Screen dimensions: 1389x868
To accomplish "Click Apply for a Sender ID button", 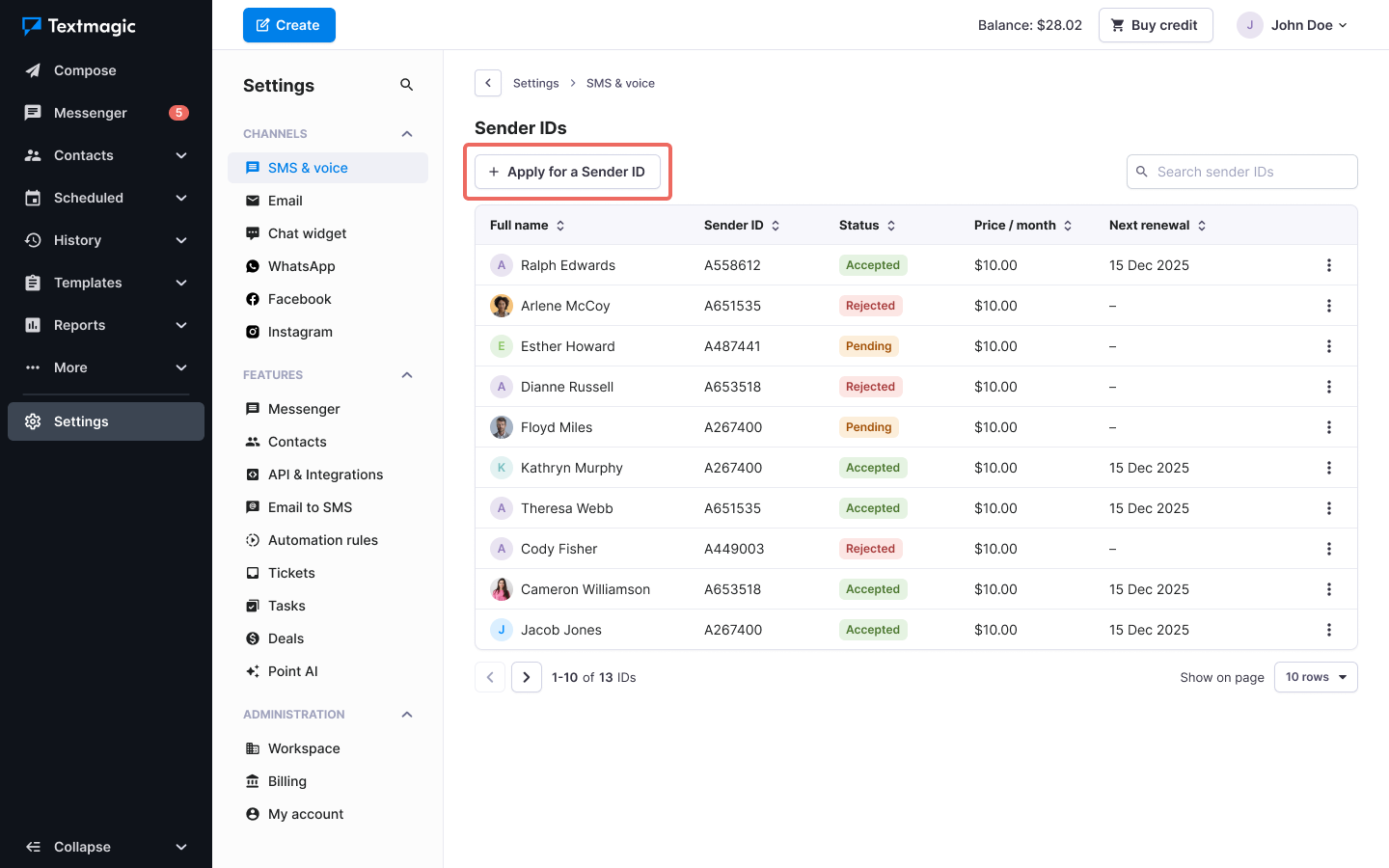I will point(567,172).
